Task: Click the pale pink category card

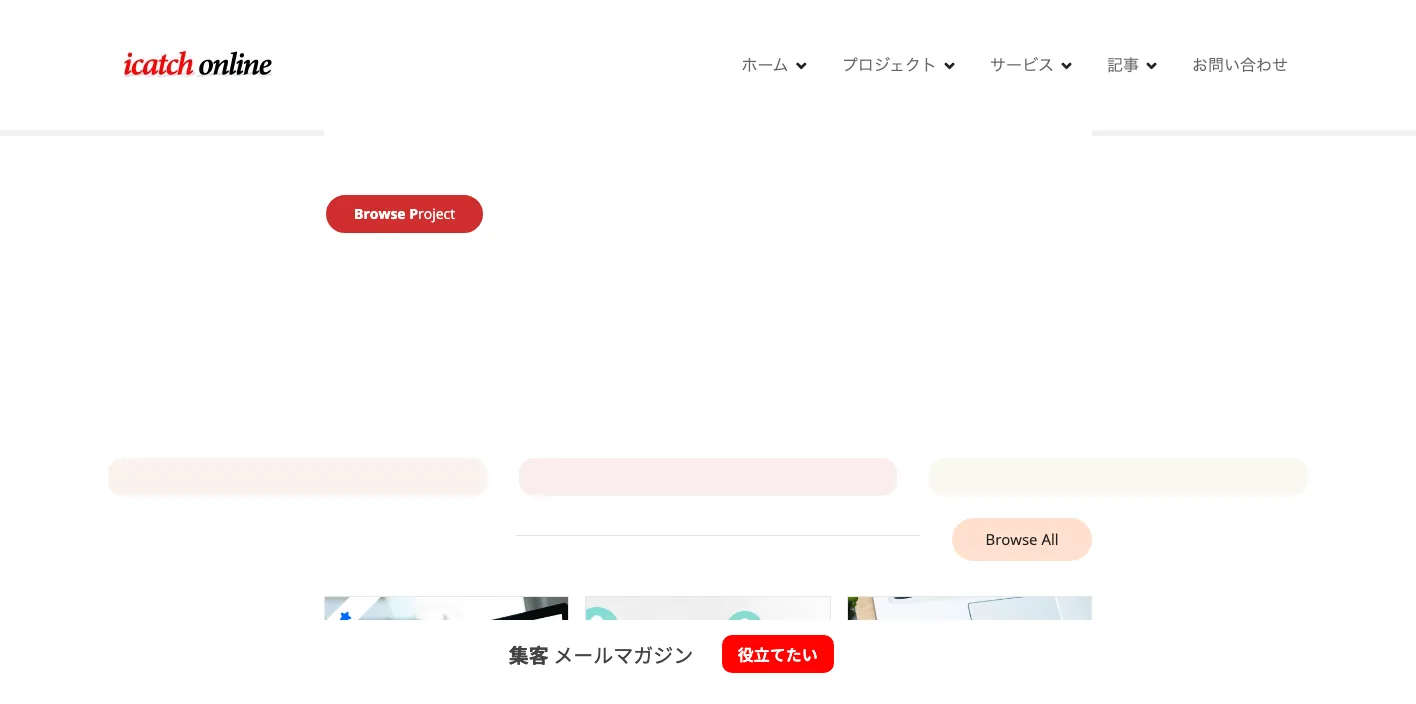Action: [x=708, y=477]
